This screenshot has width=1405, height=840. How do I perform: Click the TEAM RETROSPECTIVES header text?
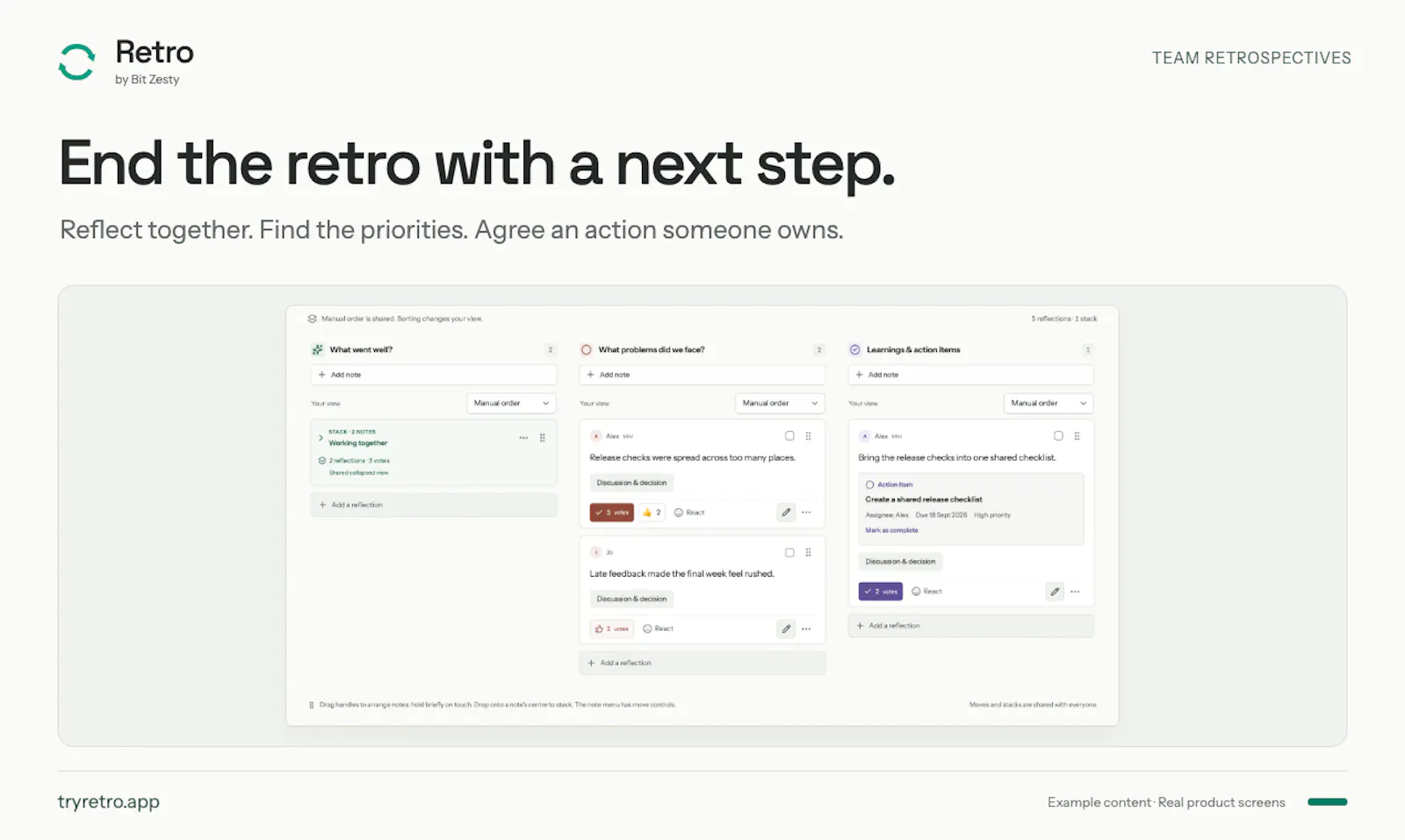[1251, 58]
